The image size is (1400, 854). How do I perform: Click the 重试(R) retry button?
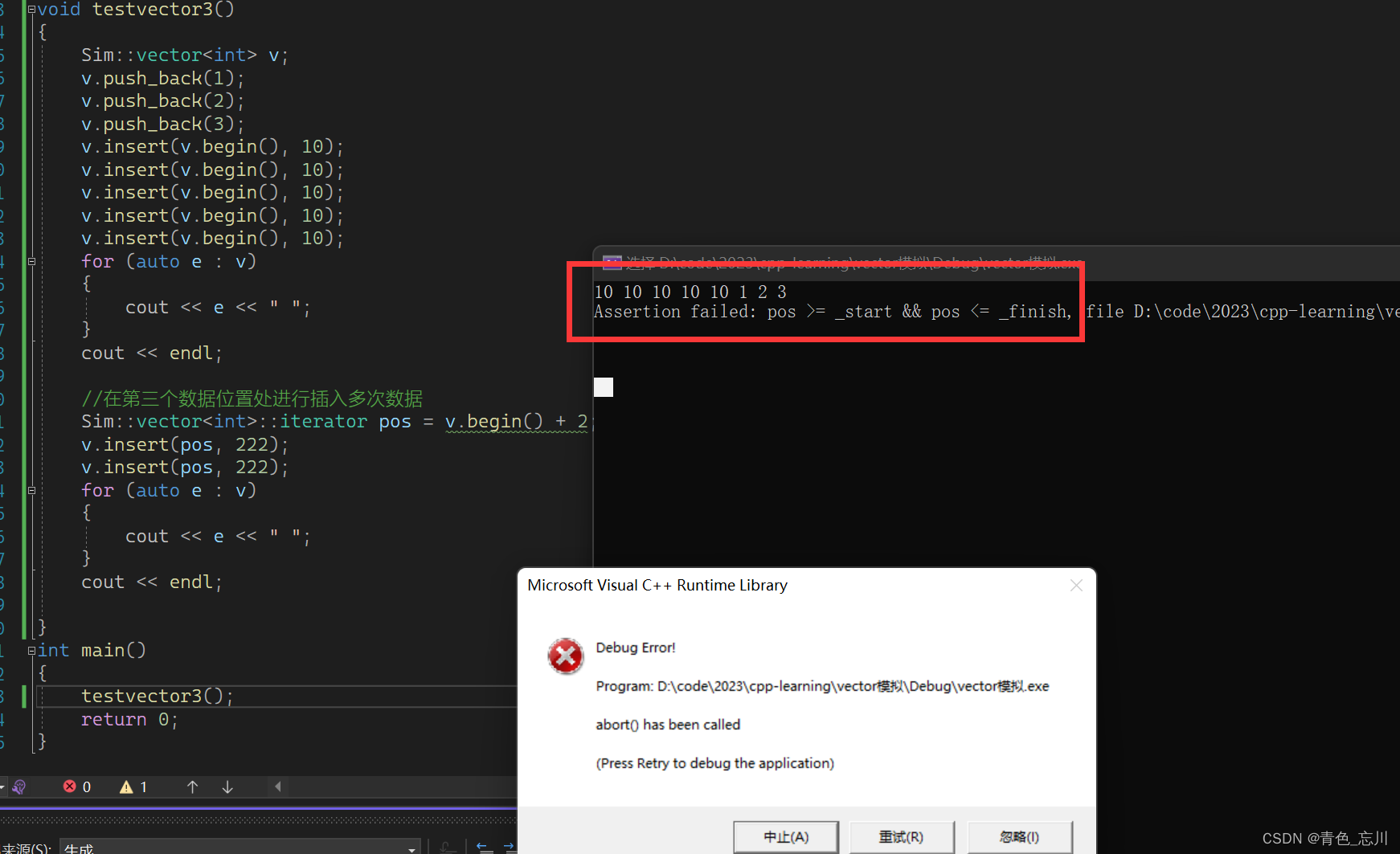pos(902,837)
